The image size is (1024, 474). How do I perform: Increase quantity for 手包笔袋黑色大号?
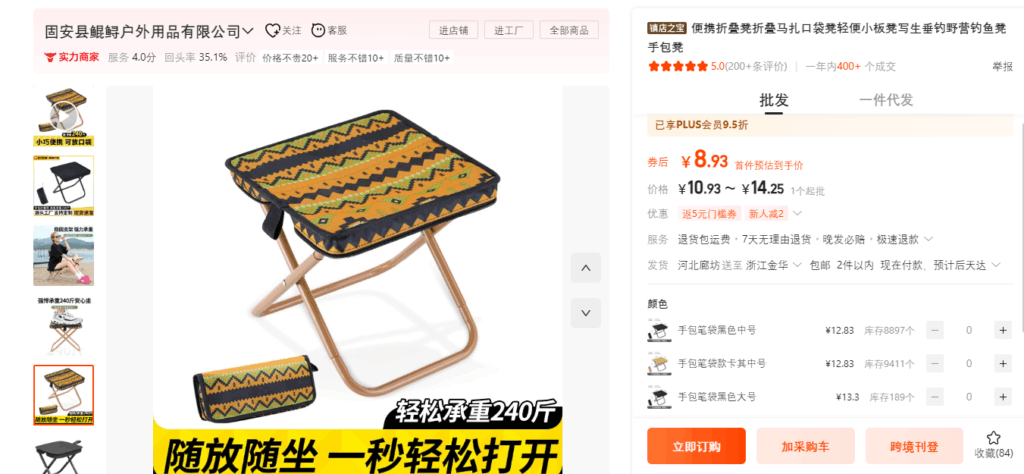pyautogui.click(x=1003, y=397)
